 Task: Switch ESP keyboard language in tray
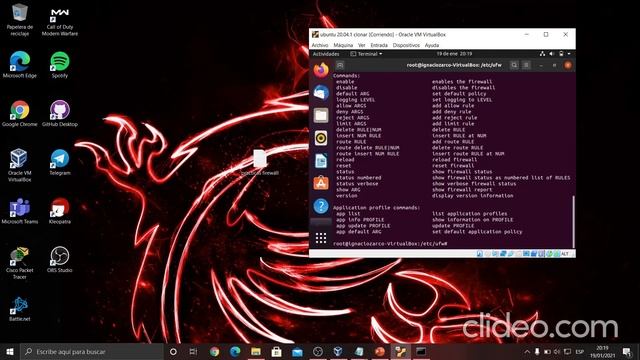click(x=580, y=351)
